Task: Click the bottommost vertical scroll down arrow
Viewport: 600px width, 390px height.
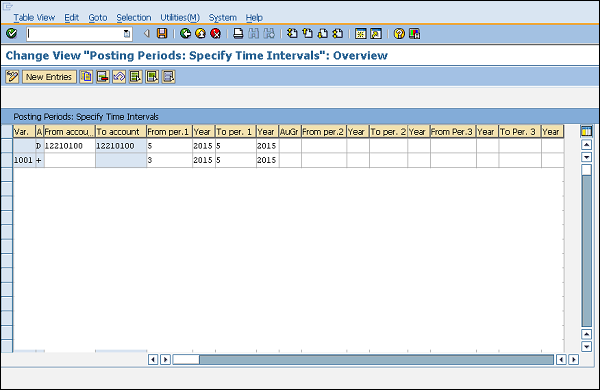Action: (586, 347)
